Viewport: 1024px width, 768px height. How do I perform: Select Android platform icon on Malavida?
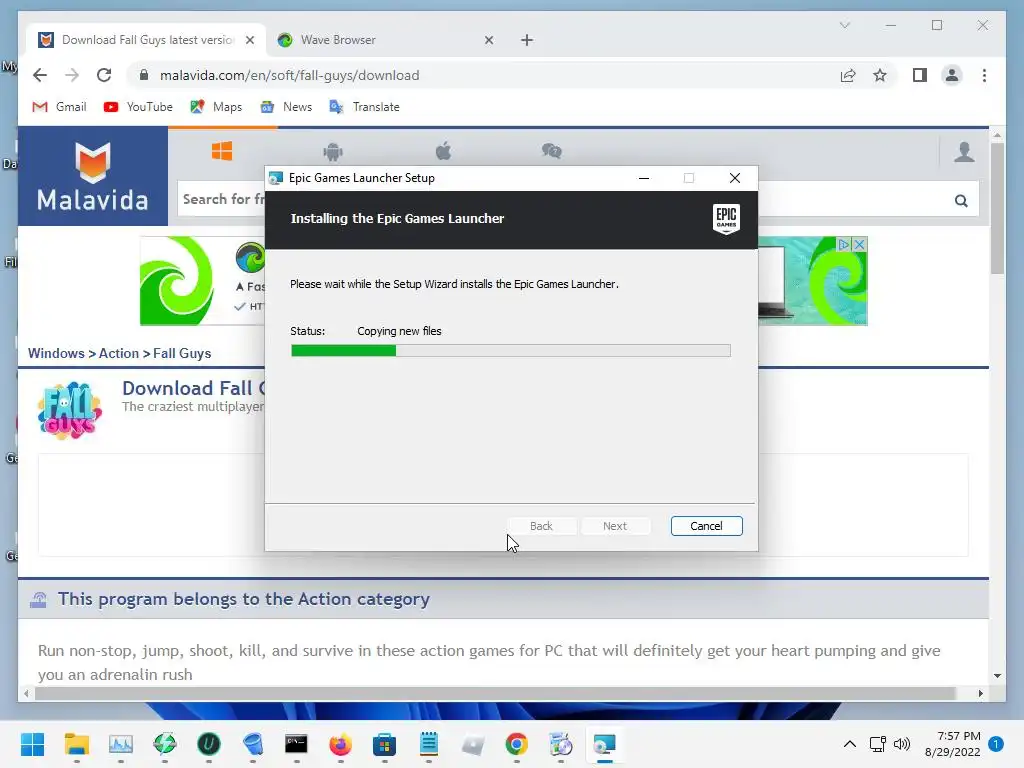(333, 152)
